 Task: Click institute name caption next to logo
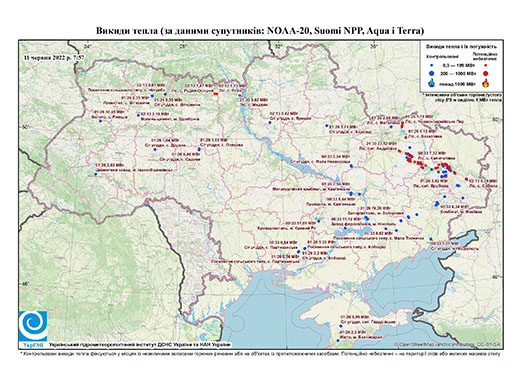(x=140, y=345)
